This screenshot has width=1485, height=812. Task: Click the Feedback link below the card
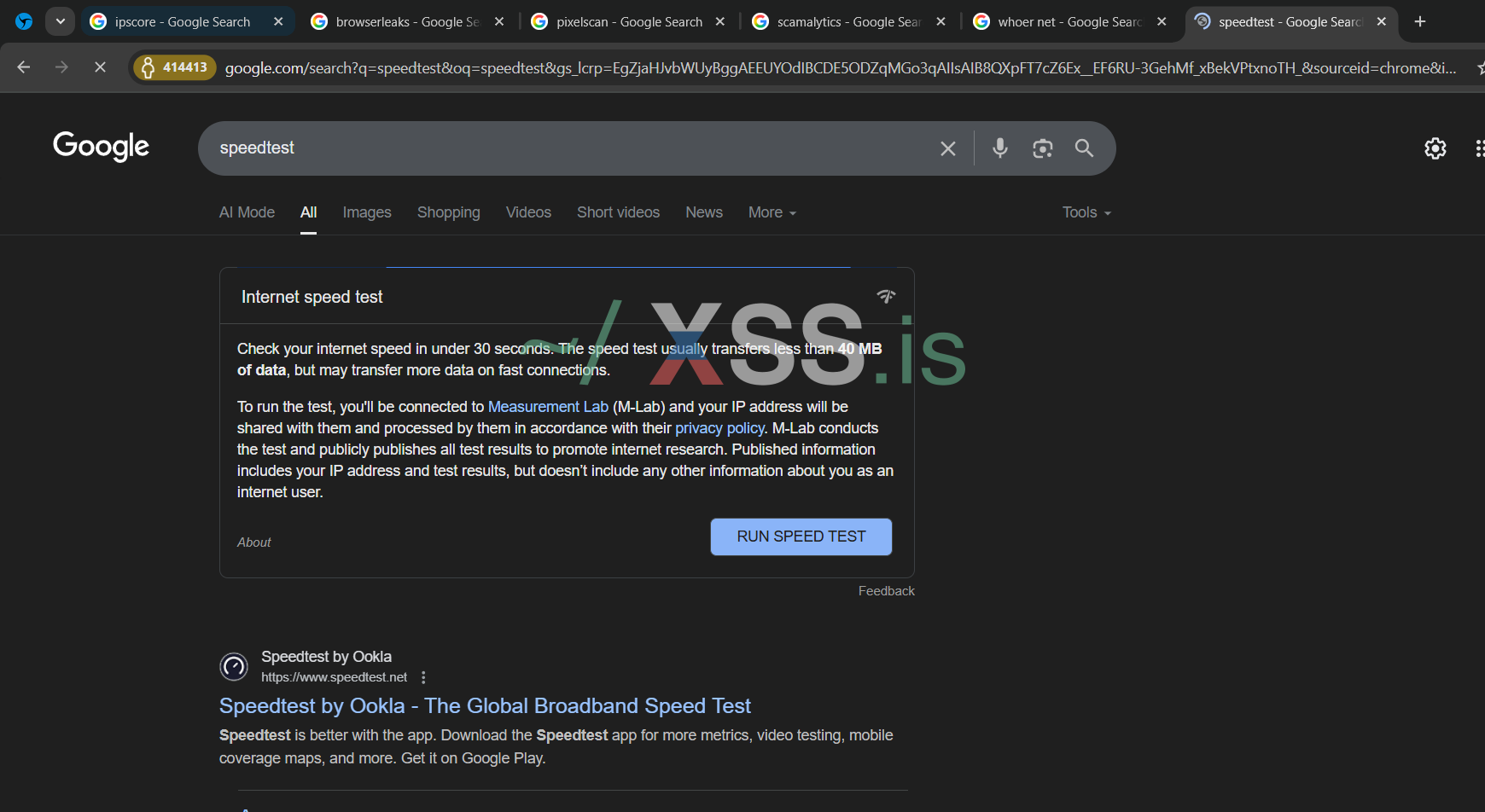pos(887,591)
